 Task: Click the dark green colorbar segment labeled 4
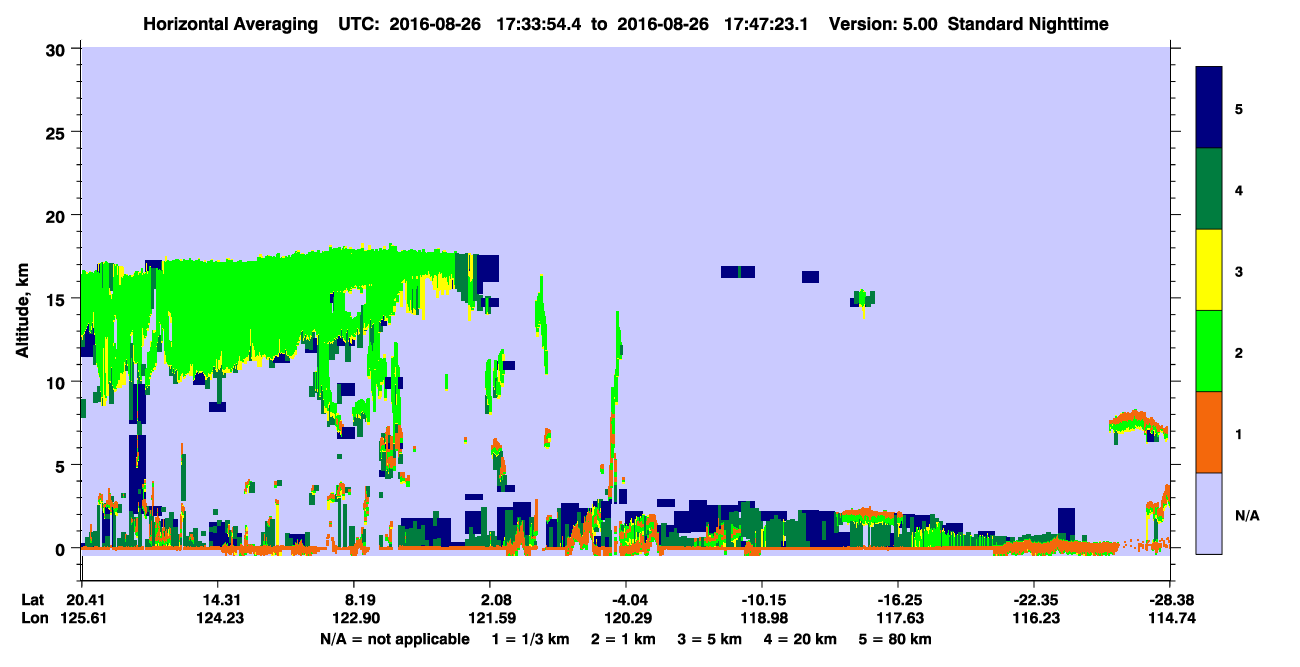click(1209, 189)
